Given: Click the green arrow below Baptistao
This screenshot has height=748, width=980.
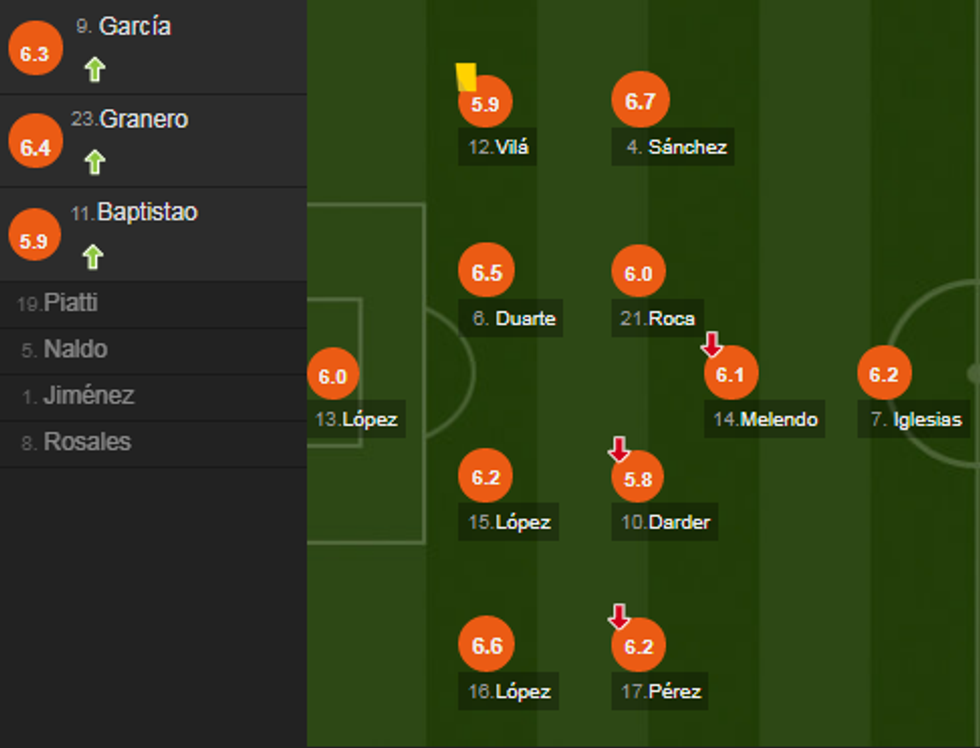Looking at the screenshot, I should pos(93,257).
